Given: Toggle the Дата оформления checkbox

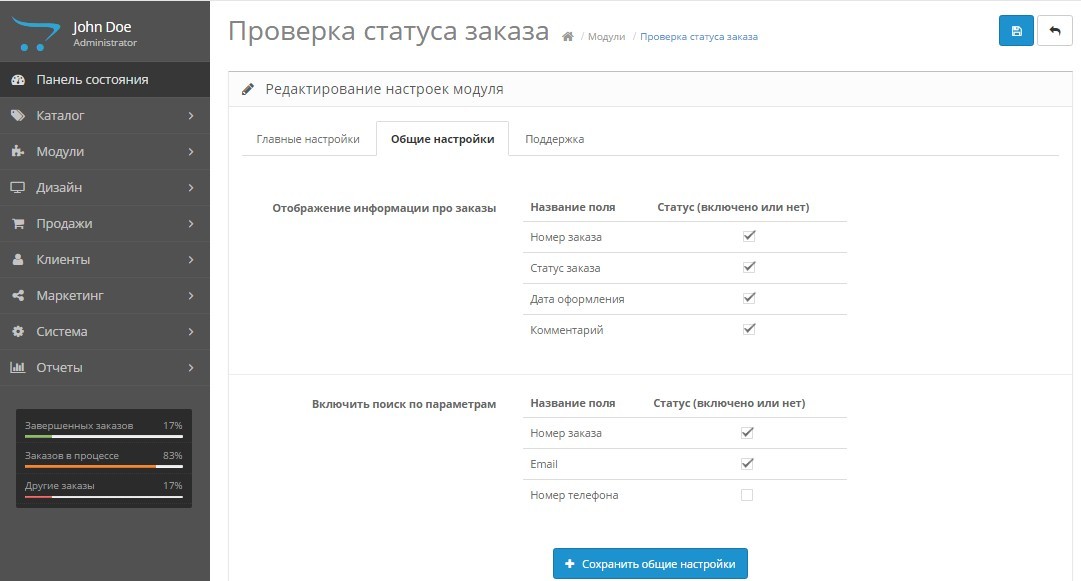Looking at the screenshot, I should (x=749, y=298).
